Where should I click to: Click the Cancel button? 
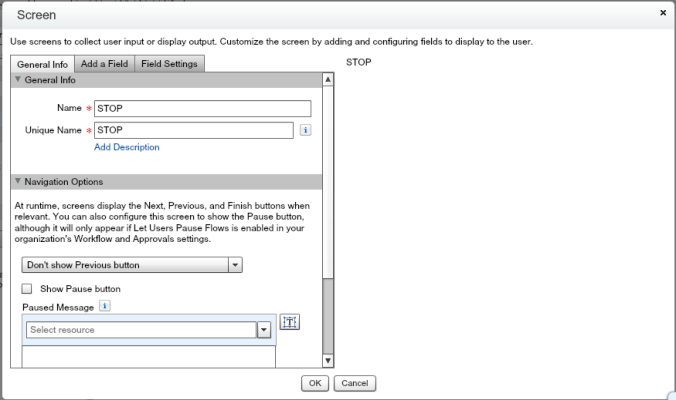point(355,383)
